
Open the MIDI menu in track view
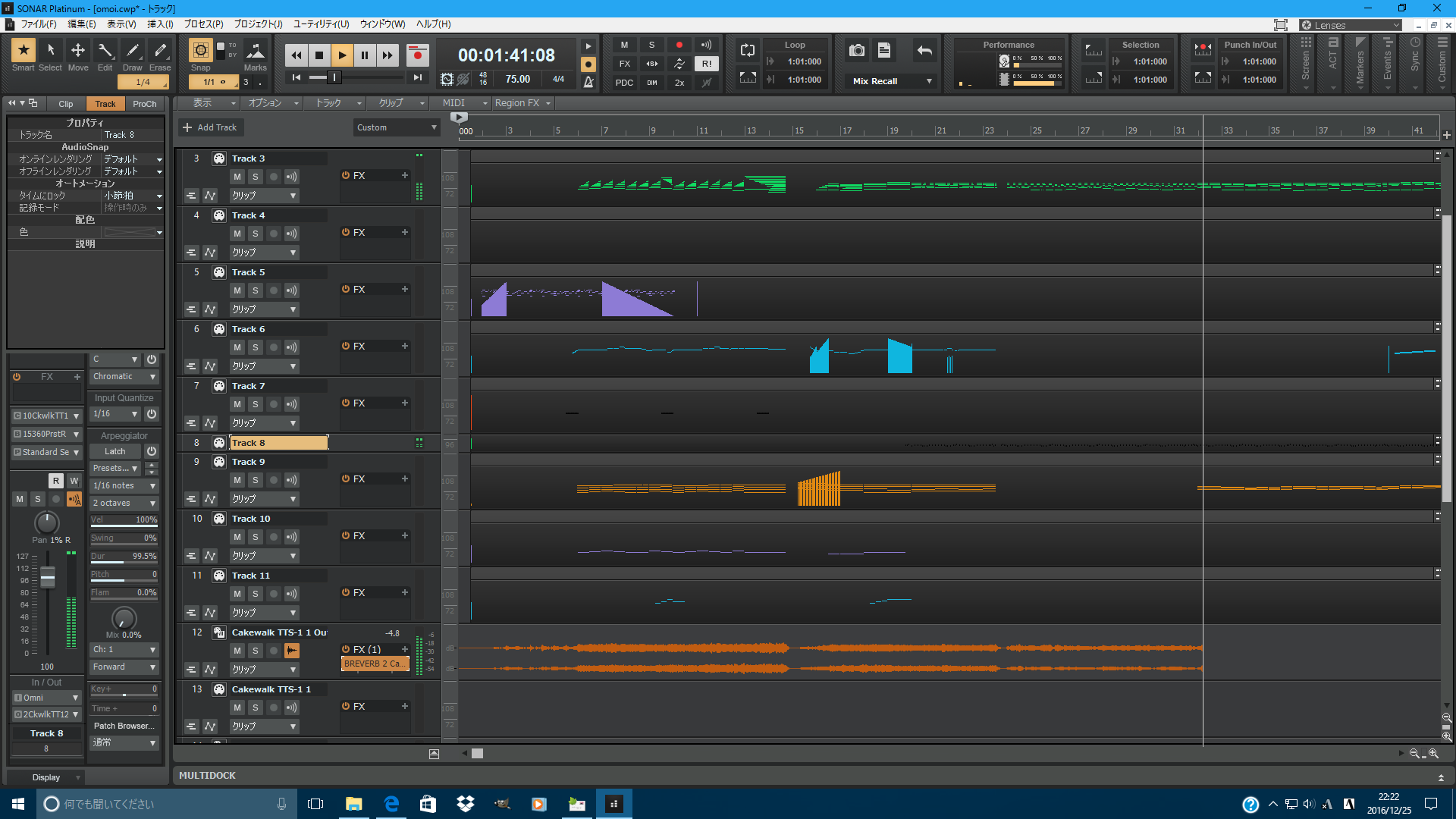click(x=460, y=103)
